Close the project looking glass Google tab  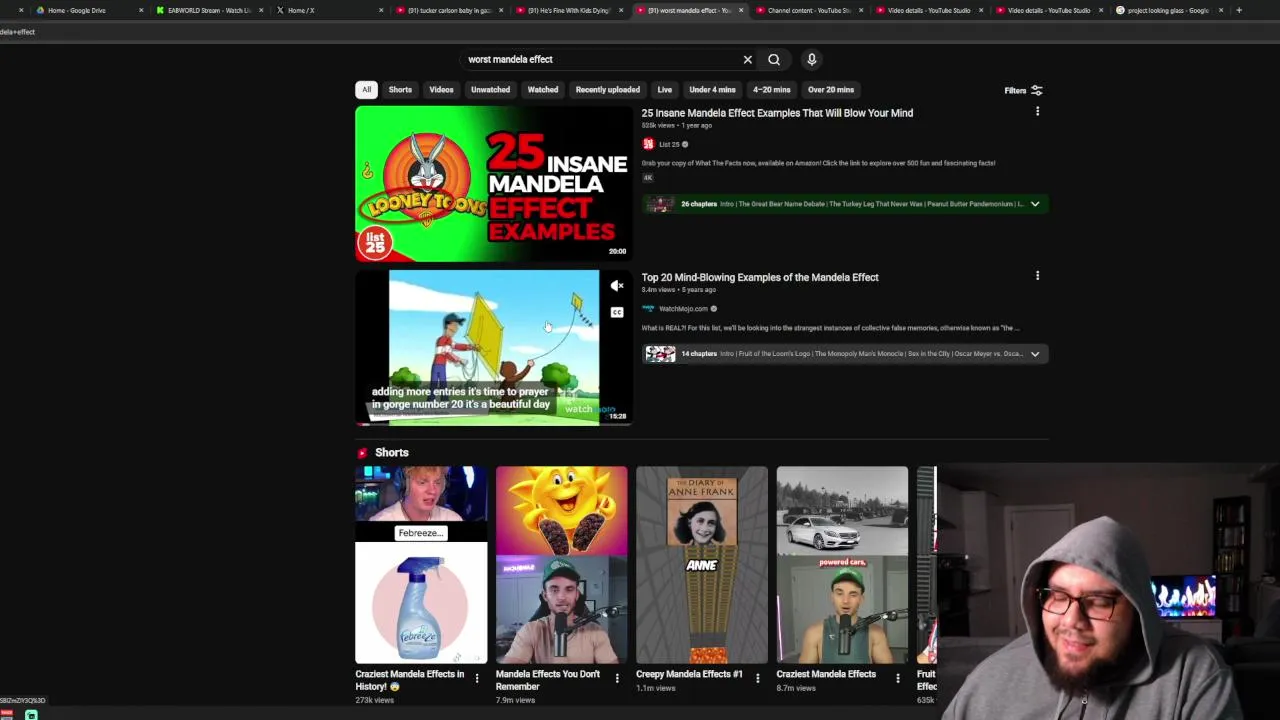(x=1221, y=10)
